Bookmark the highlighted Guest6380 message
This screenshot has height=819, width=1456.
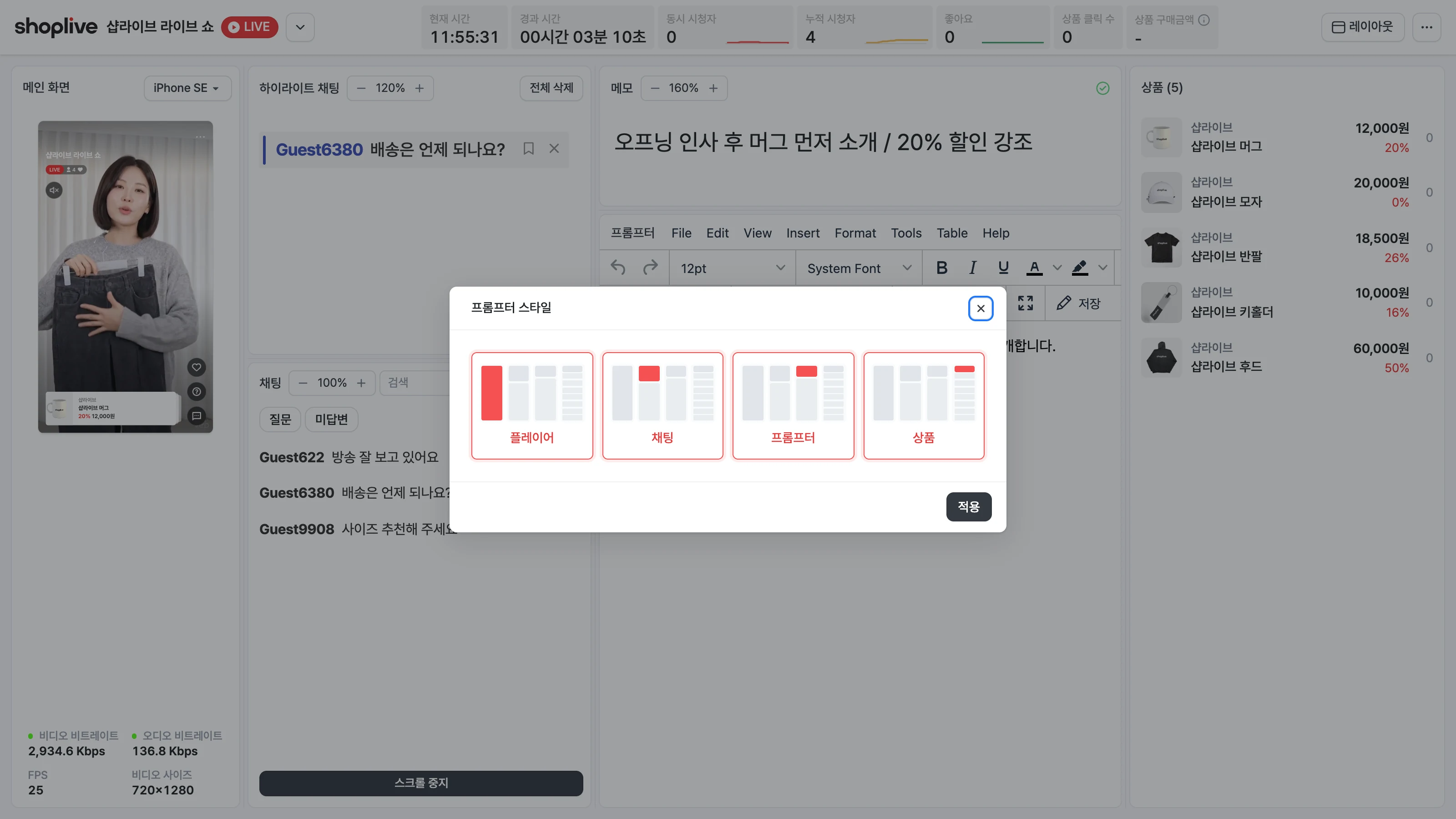tap(528, 149)
